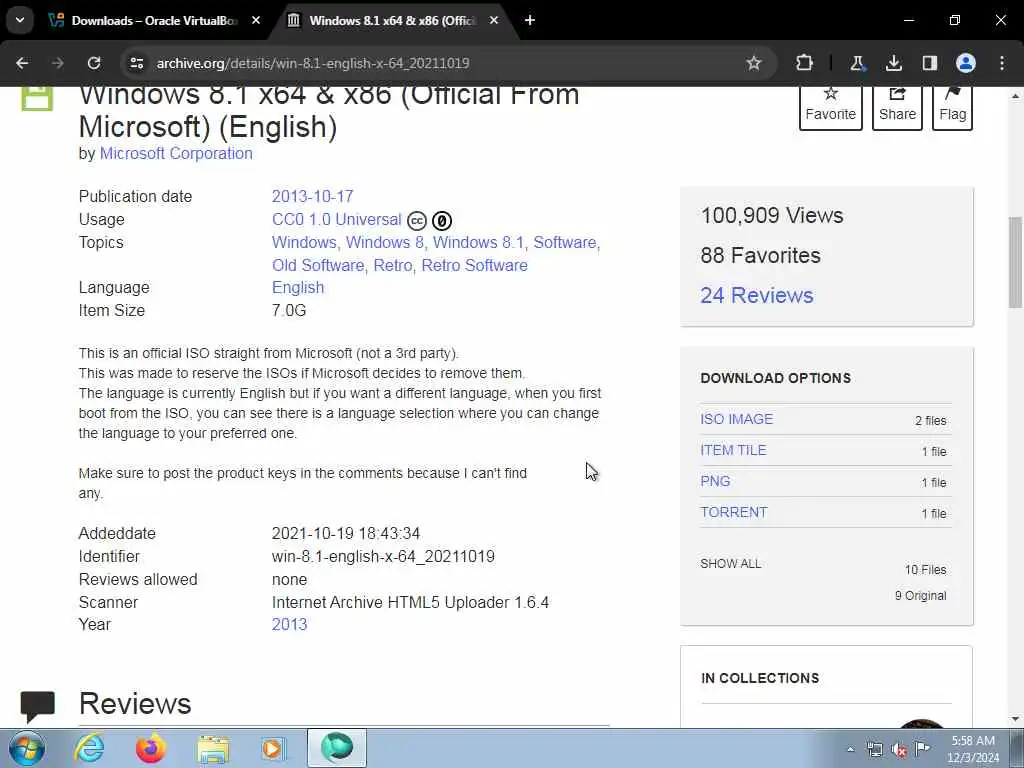
Task: Click the Reviews speech bubble icon
Action: click(37, 707)
